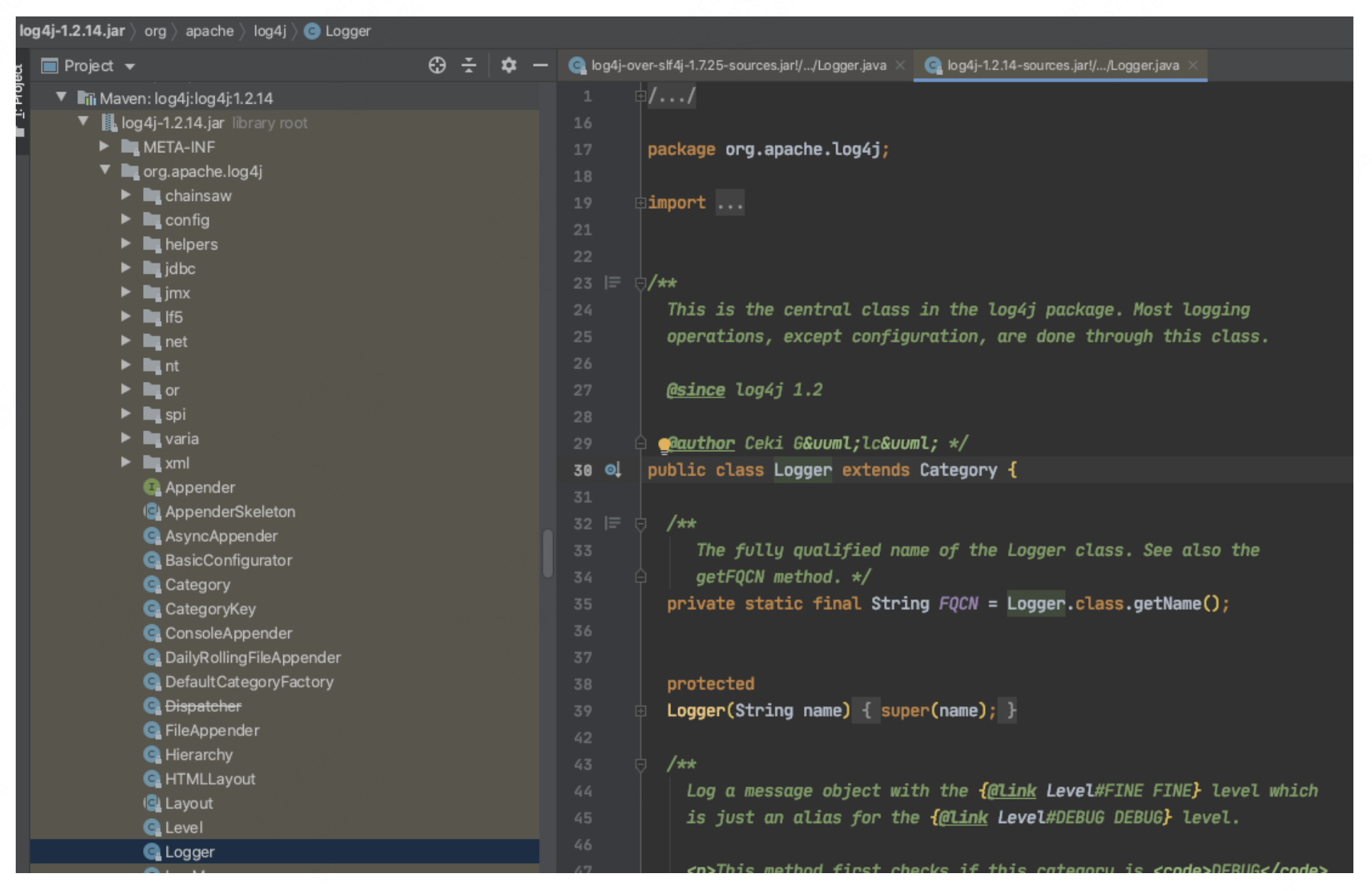Click log4j in the navigation breadcrumb

click(x=270, y=31)
